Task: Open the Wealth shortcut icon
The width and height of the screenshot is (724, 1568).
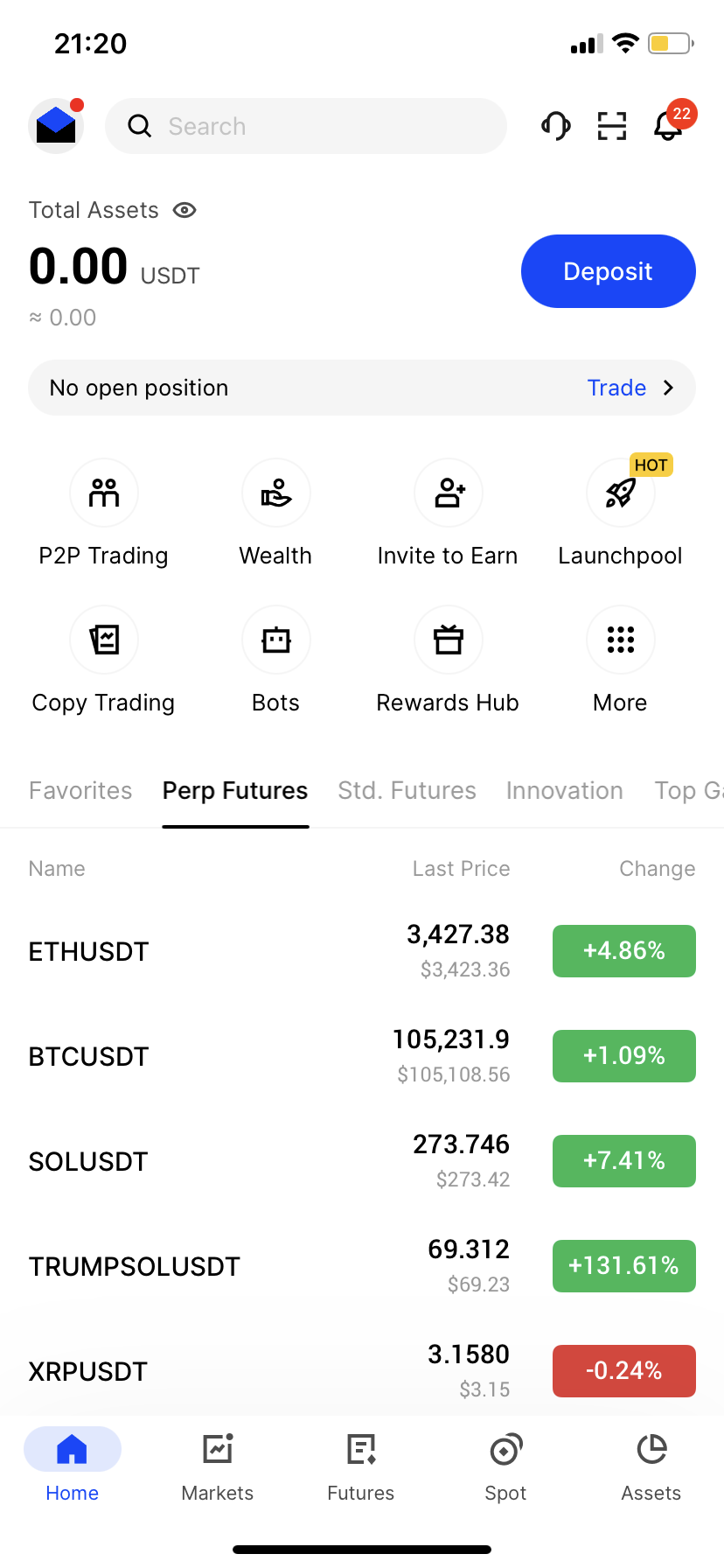Action: (x=276, y=493)
